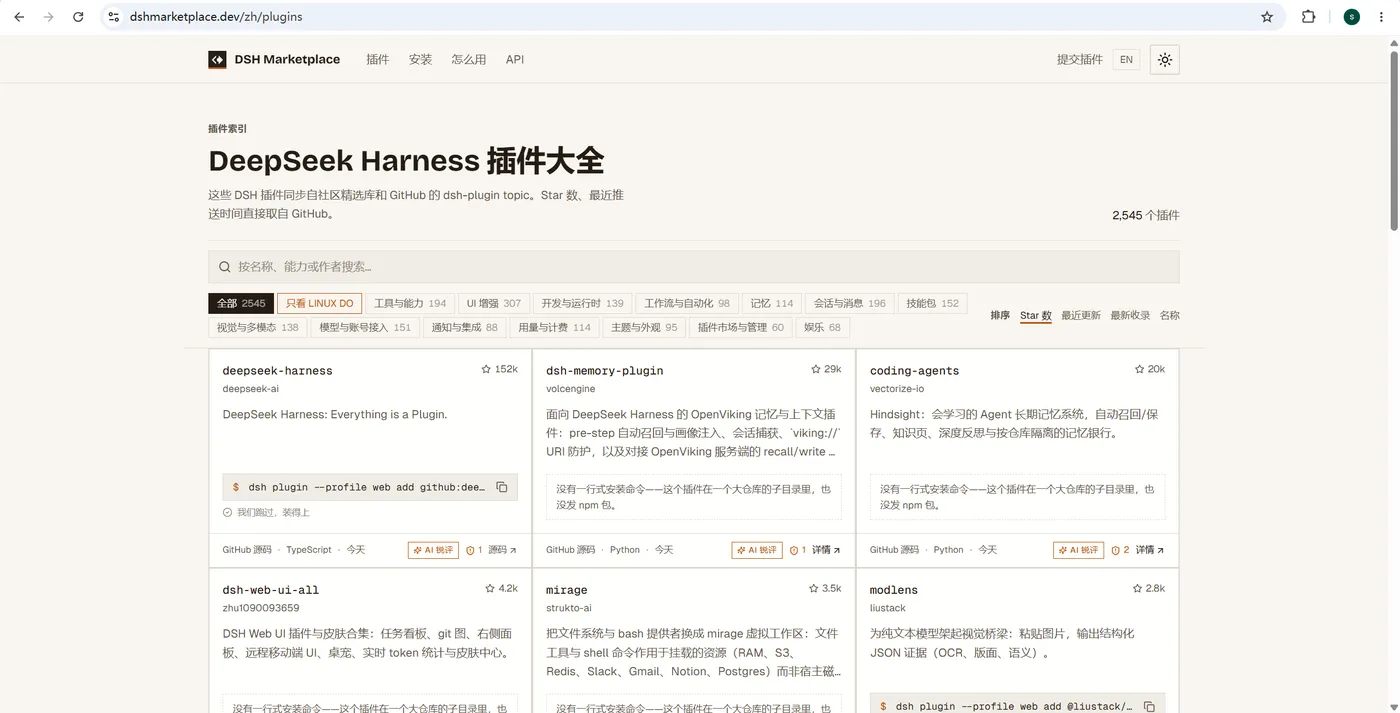The height and width of the screenshot is (713, 1400).
Task: Filter by UI 增强 category
Action: click(x=494, y=303)
